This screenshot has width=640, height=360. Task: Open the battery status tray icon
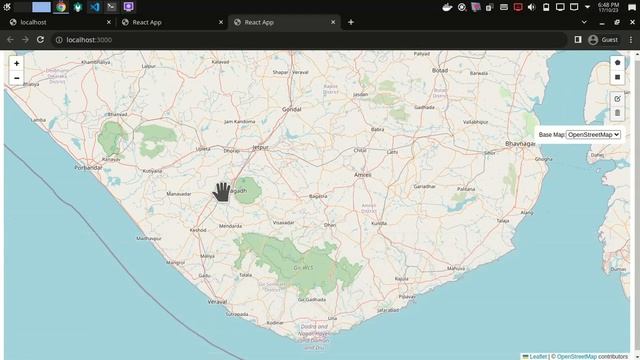click(546, 7)
